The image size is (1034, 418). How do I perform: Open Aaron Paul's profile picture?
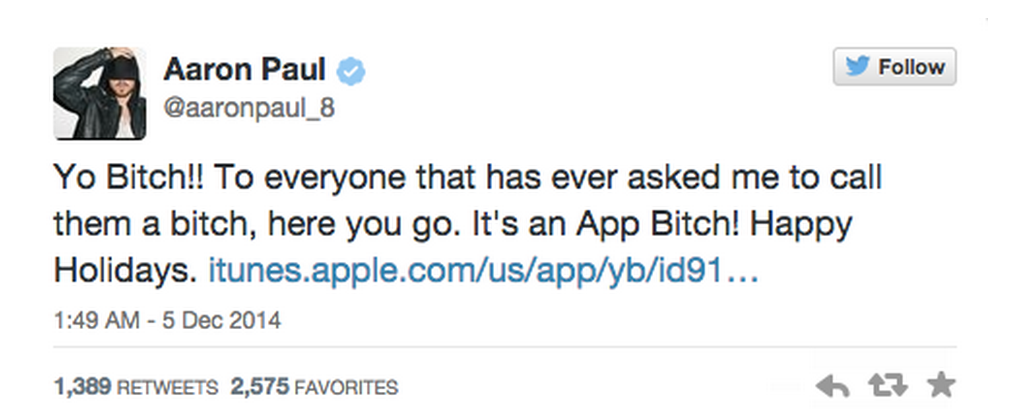click(x=100, y=93)
